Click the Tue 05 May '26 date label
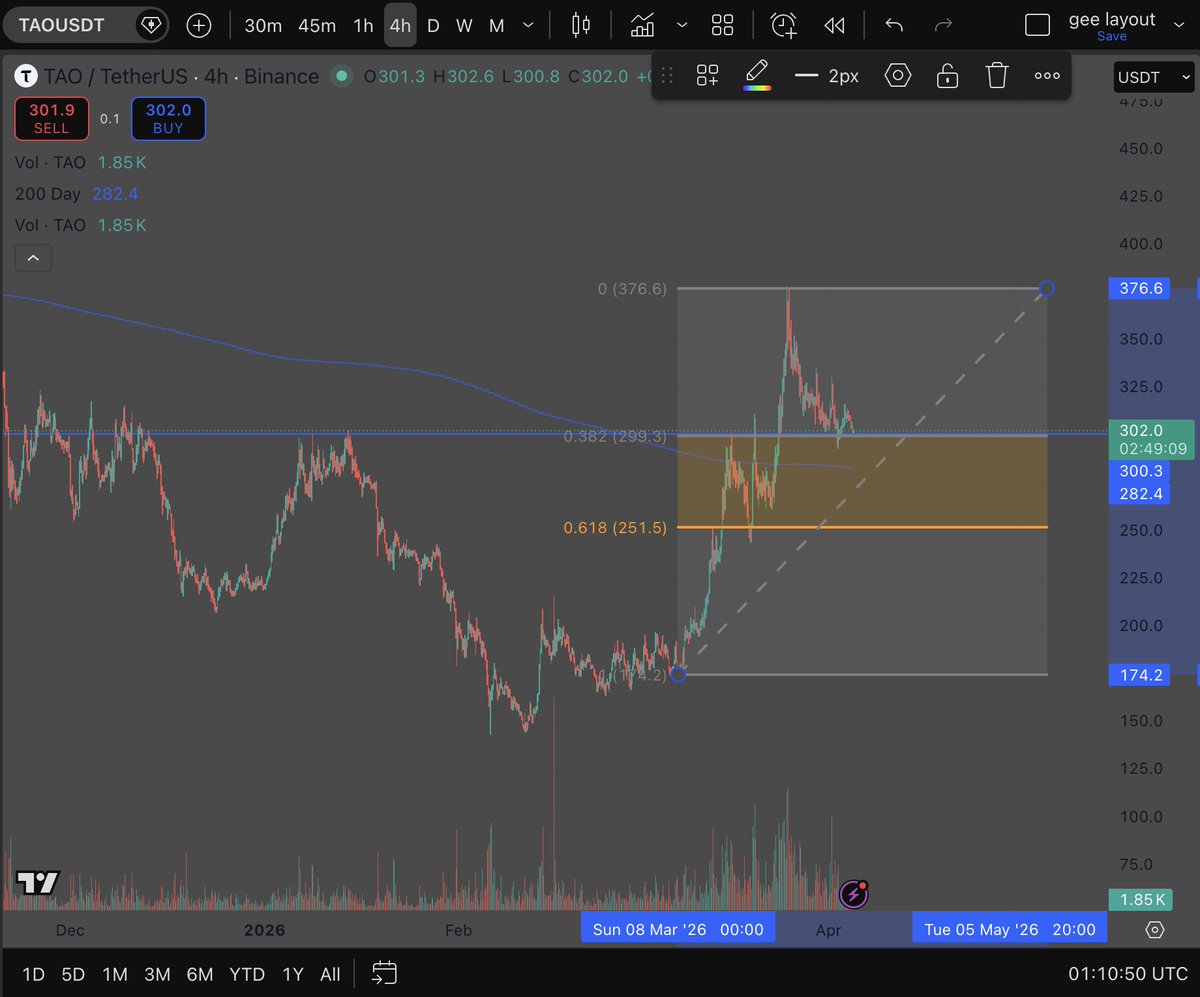This screenshot has width=1200, height=997. (1010, 930)
